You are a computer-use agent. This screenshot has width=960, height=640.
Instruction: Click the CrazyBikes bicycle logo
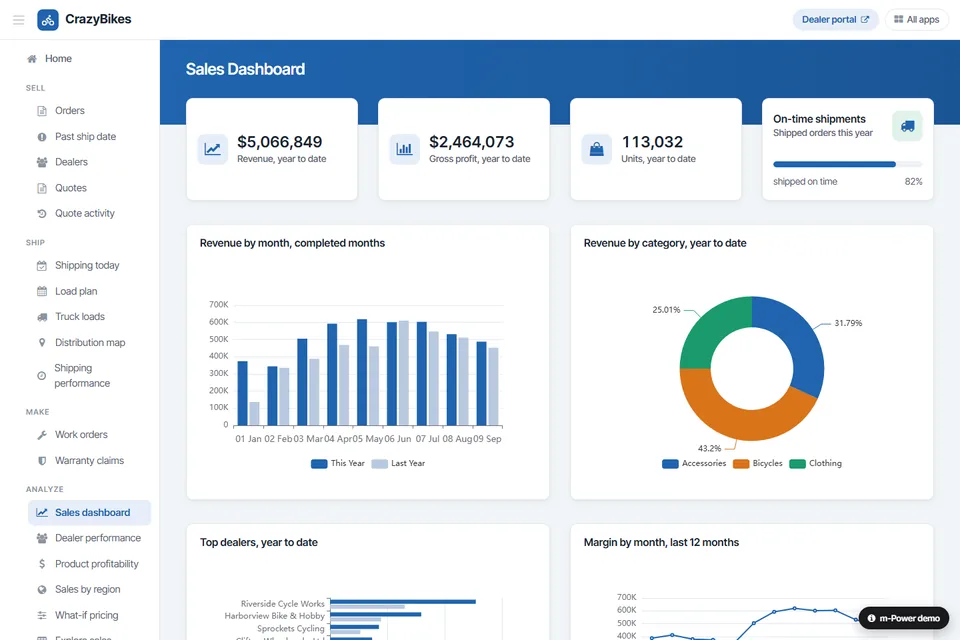tap(48, 20)
